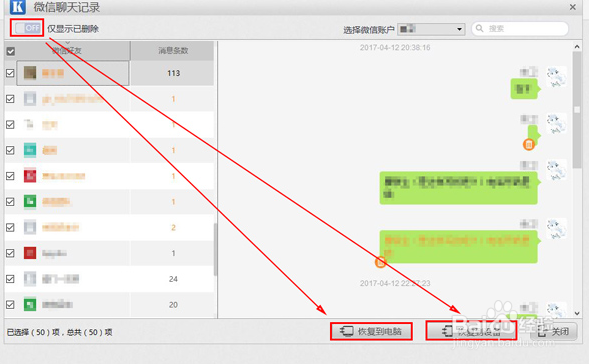Click the Recover to Device button
The height and width of the screenshot is (364, 589).
tap(471, 331)
